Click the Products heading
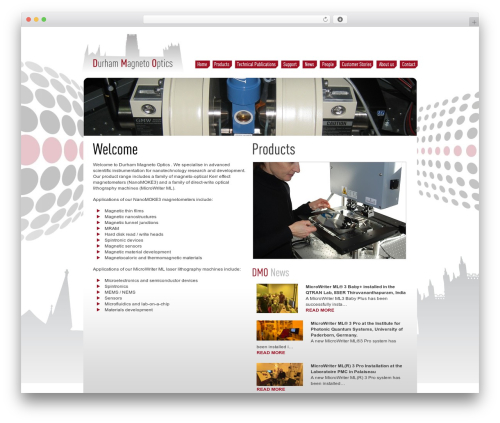The image size is (500, 423). pyautogui.click(x=274, y=149)
